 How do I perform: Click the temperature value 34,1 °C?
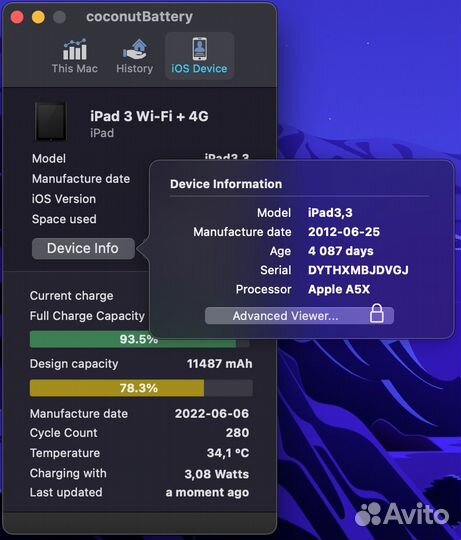click(228, 453)
